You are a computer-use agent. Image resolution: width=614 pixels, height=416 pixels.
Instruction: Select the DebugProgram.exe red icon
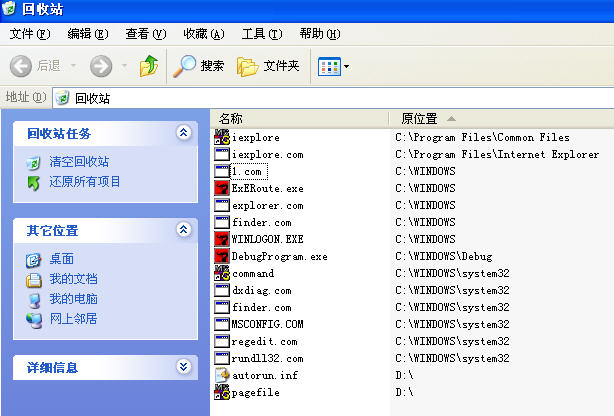point(222,256)
